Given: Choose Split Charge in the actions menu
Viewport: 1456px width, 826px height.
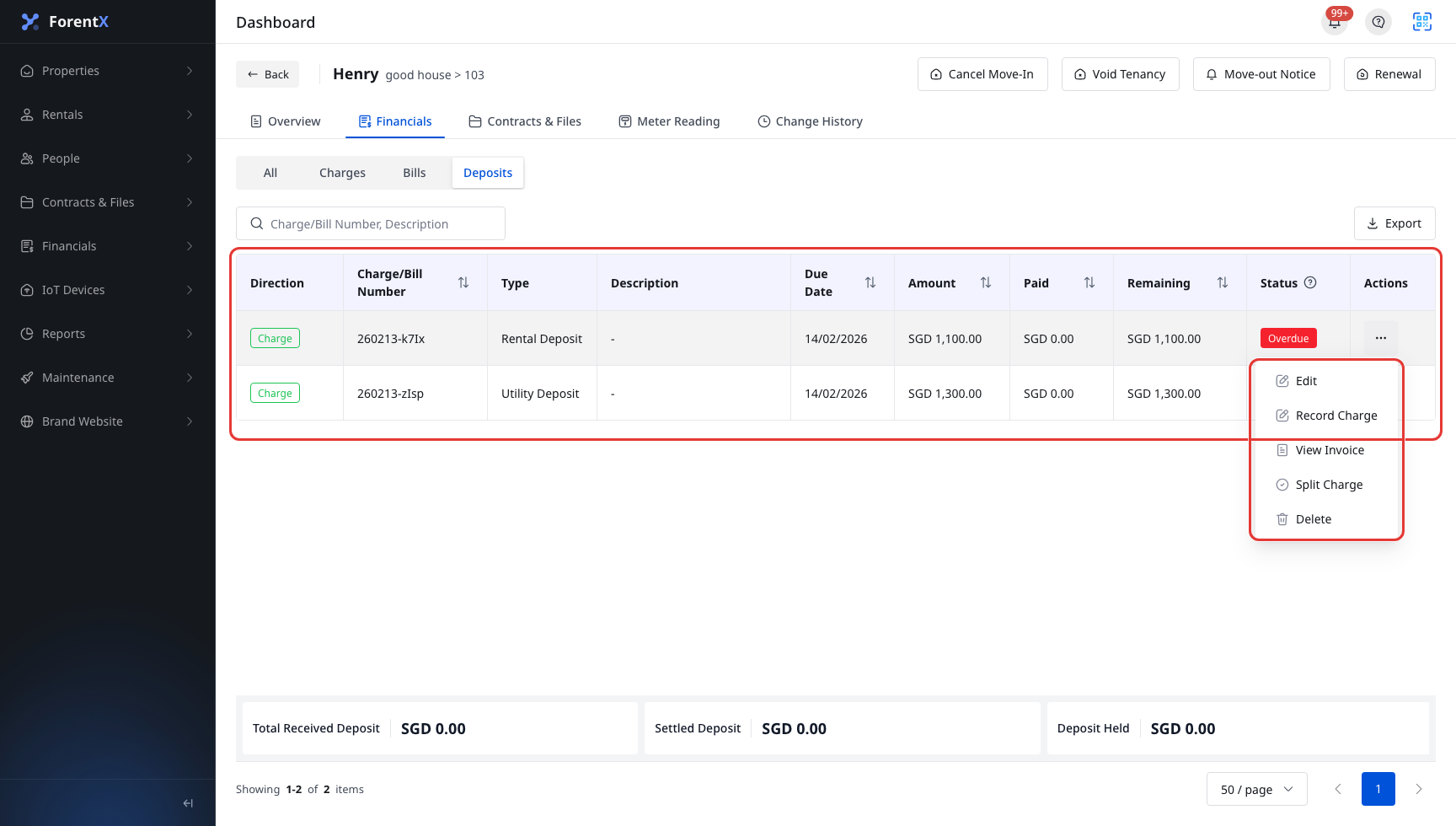Looking at the screenshot, I should (x=1327, y=485).
